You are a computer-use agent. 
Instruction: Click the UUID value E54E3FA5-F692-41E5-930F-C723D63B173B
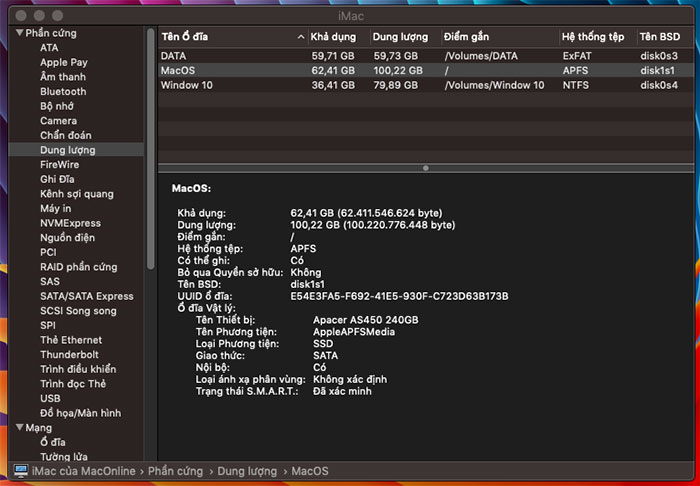tap(399, 296)
